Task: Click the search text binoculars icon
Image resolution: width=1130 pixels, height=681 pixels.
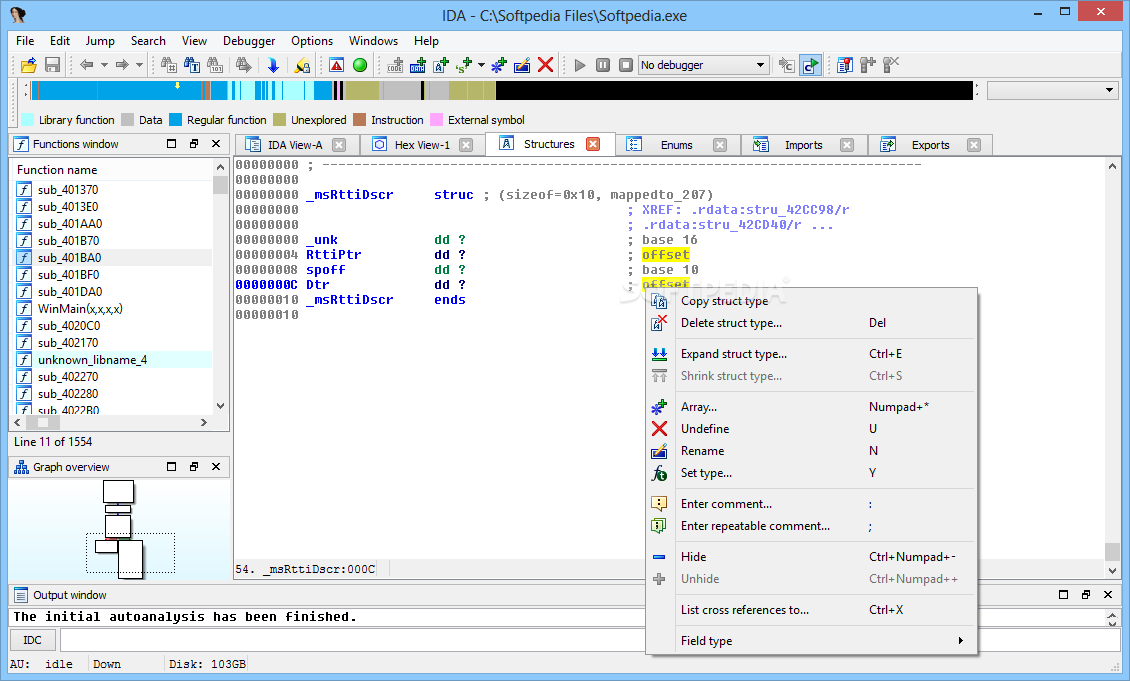Action: tap(192, 65)
